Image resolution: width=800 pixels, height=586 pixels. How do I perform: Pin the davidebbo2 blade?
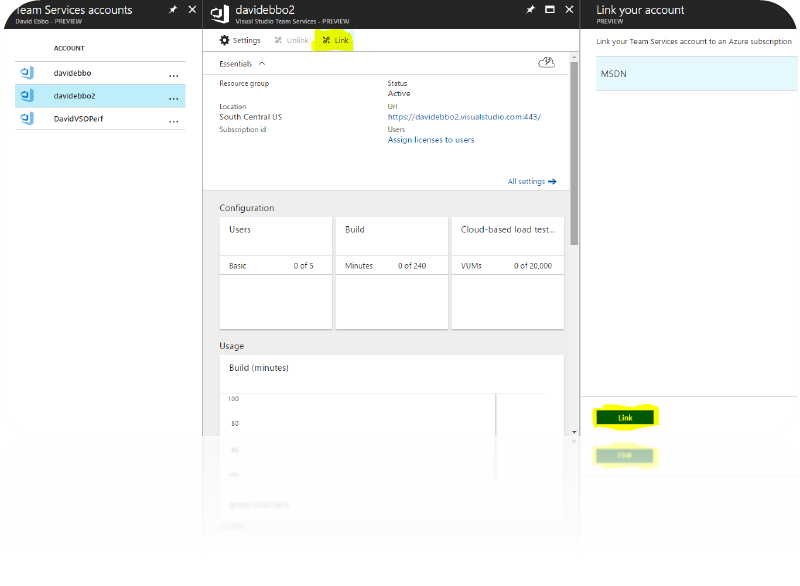(x=531, y=9)
